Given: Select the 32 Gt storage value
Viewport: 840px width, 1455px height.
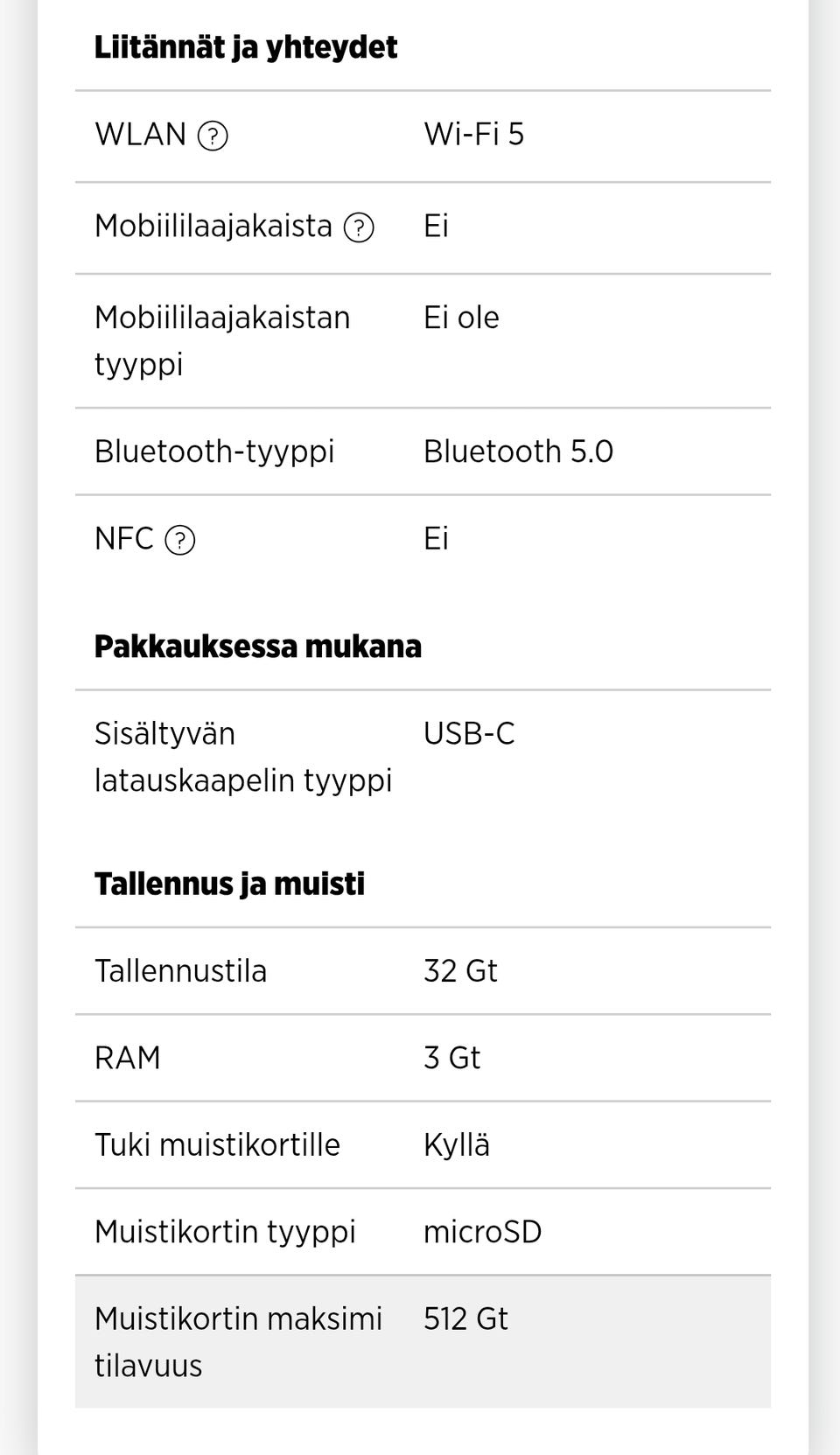Looking at the screenshot, I should pos(460,971).
